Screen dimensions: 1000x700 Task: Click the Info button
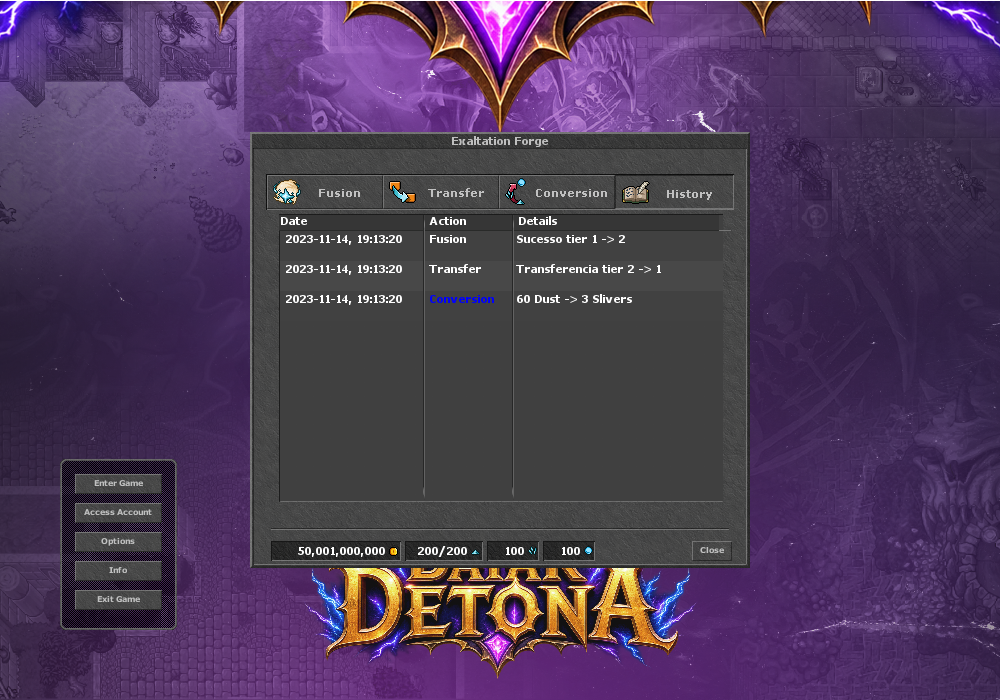tap(118, 570)
